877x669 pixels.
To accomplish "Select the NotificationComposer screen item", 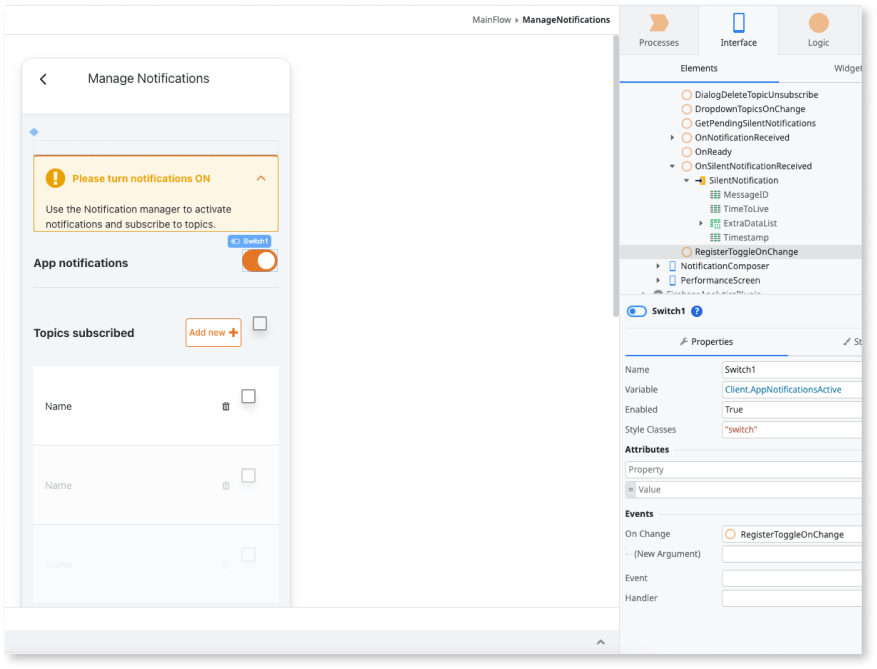I will (724, 266).
